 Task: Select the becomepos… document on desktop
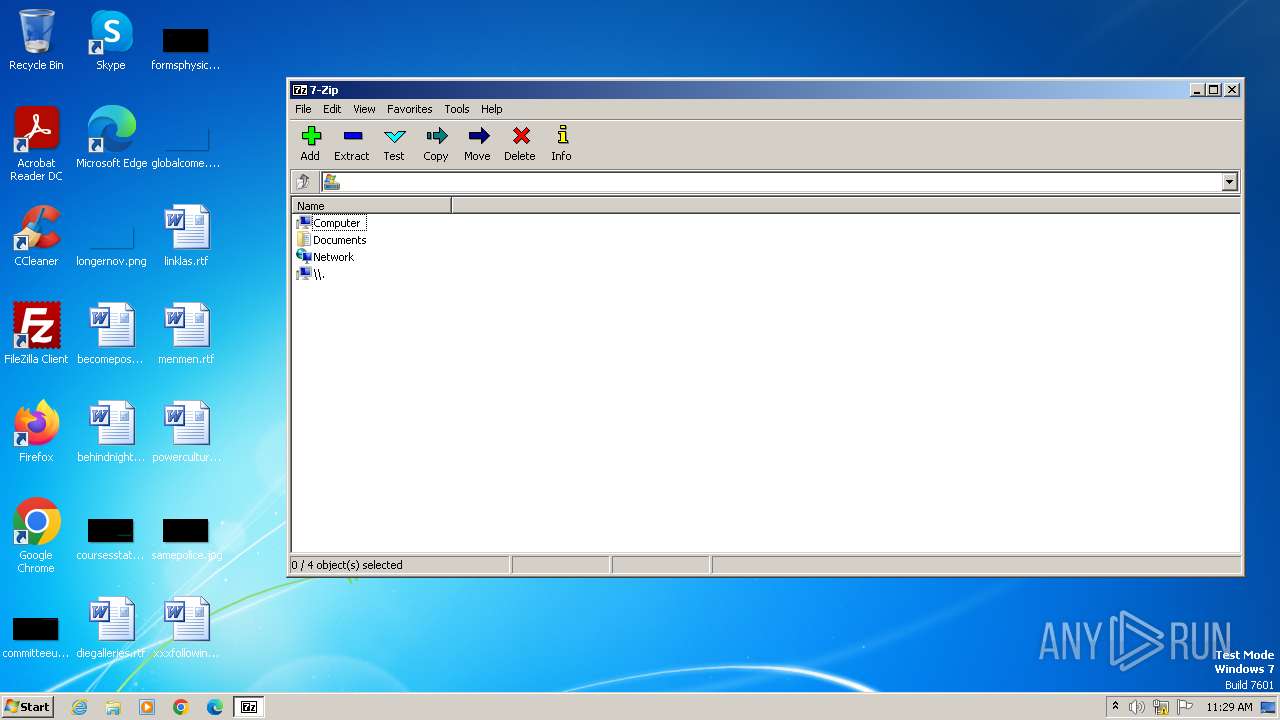pos(111,334)
